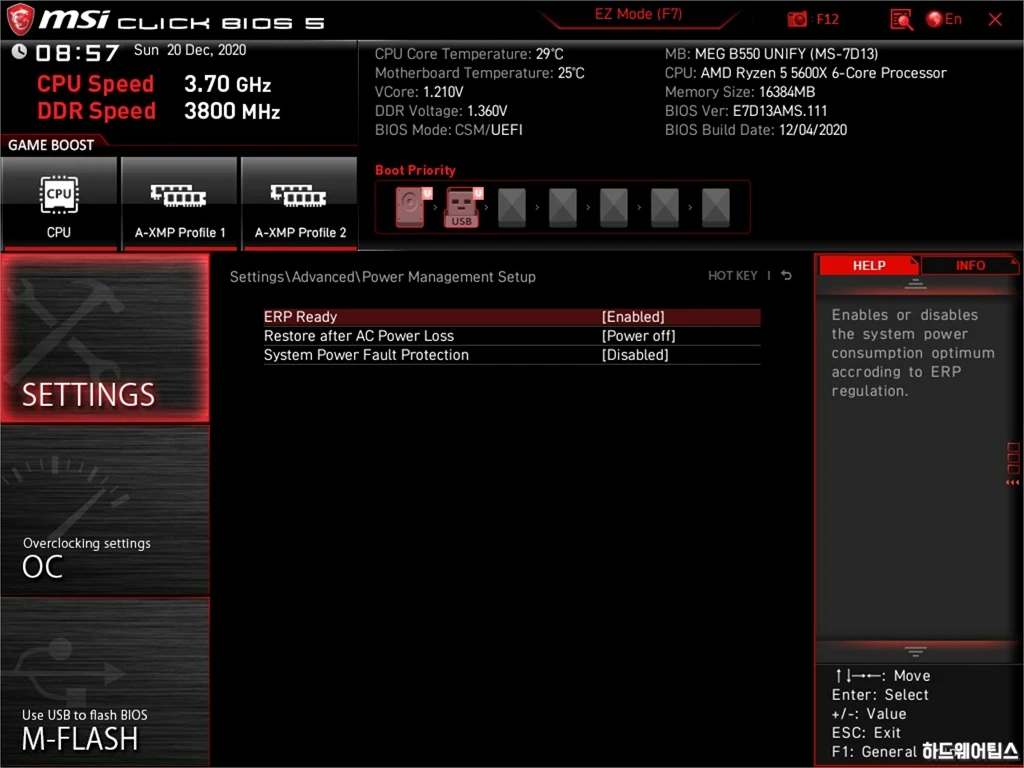The width and height of the screenshot is (1024, 768).
Task: Open the OC overclocking settings panel
Action: [x=105, y=511]
